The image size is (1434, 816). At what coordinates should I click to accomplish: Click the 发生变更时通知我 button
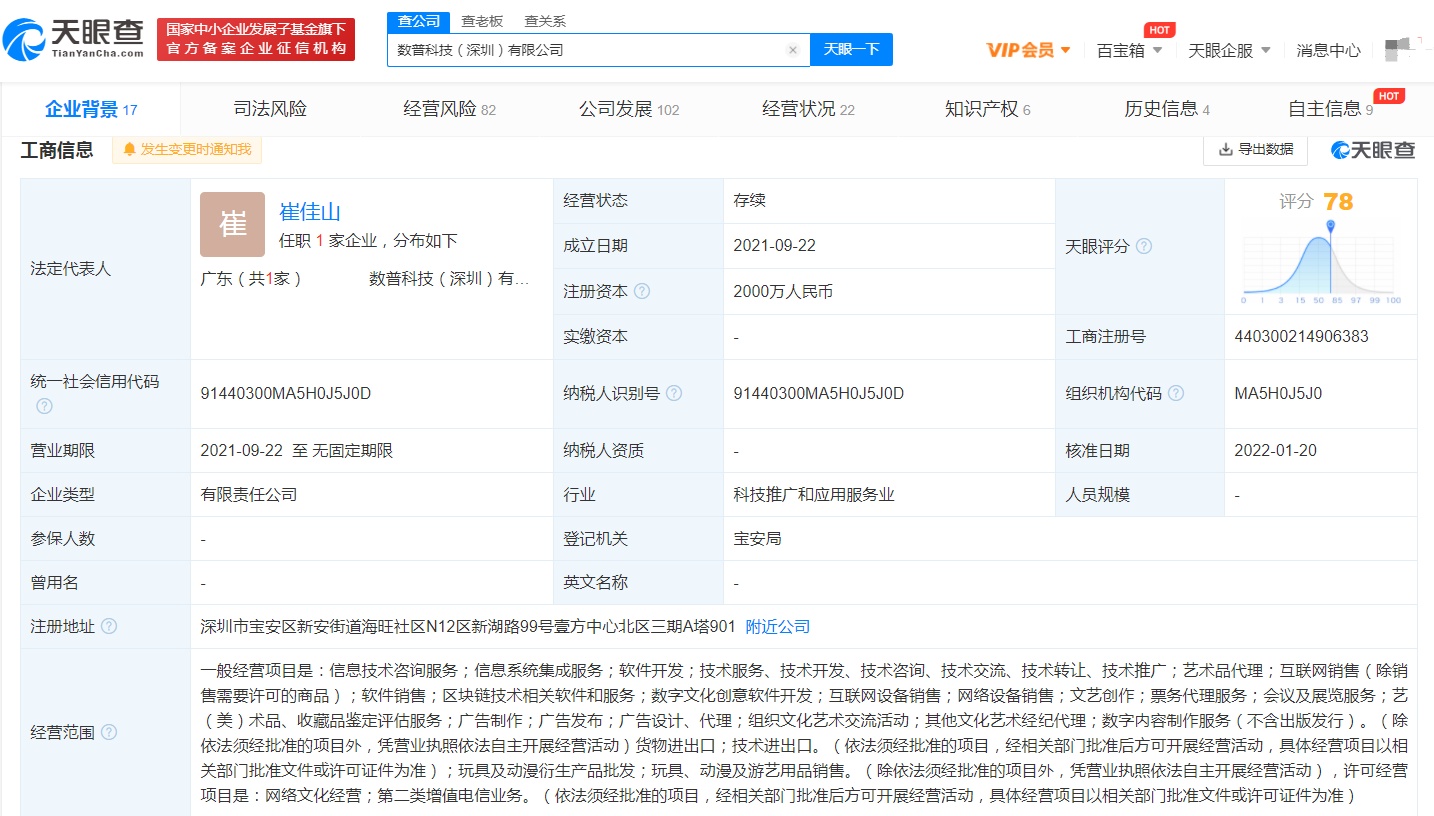tap(187, 150)
